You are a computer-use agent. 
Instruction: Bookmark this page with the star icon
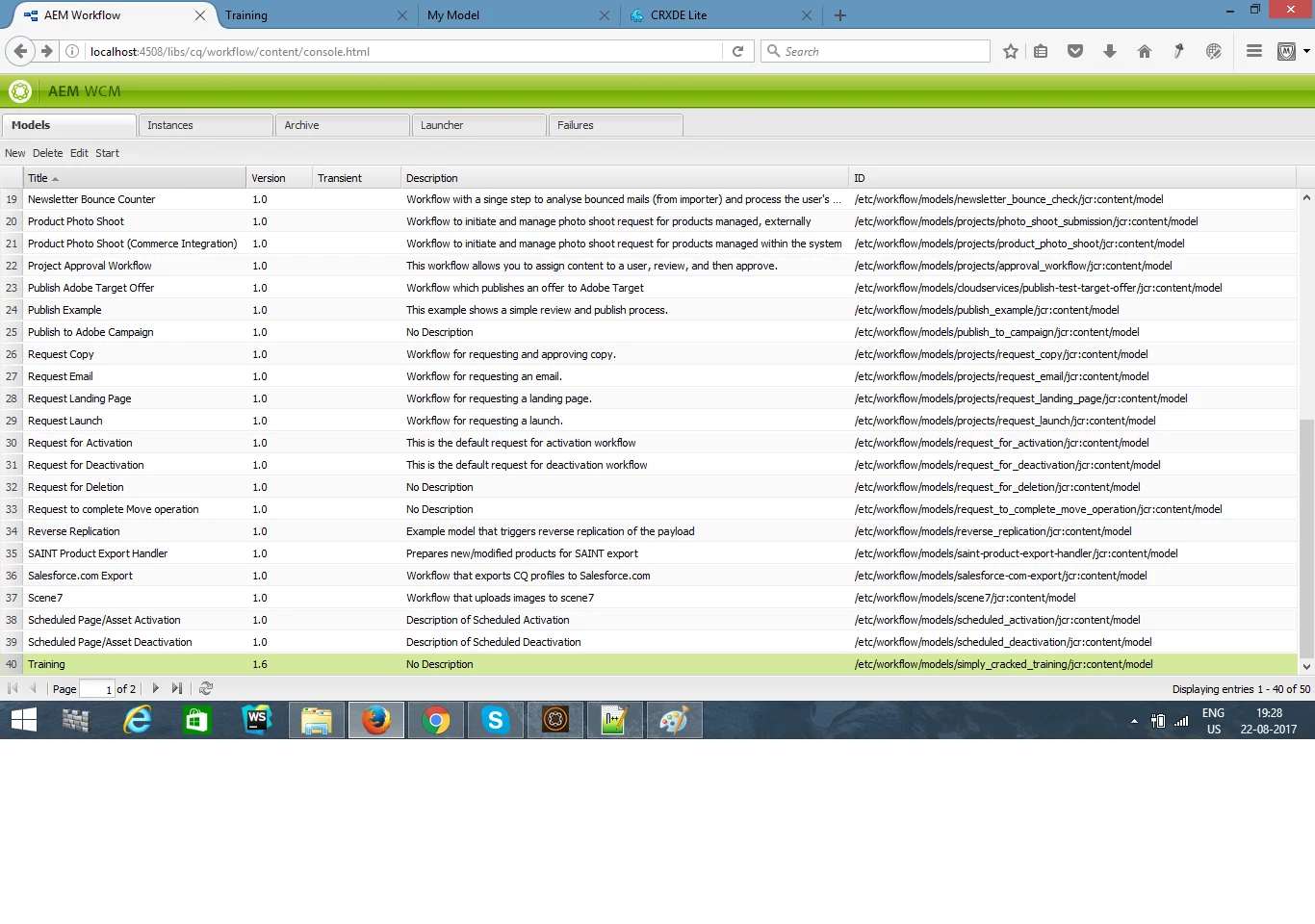pos(1010,51)
